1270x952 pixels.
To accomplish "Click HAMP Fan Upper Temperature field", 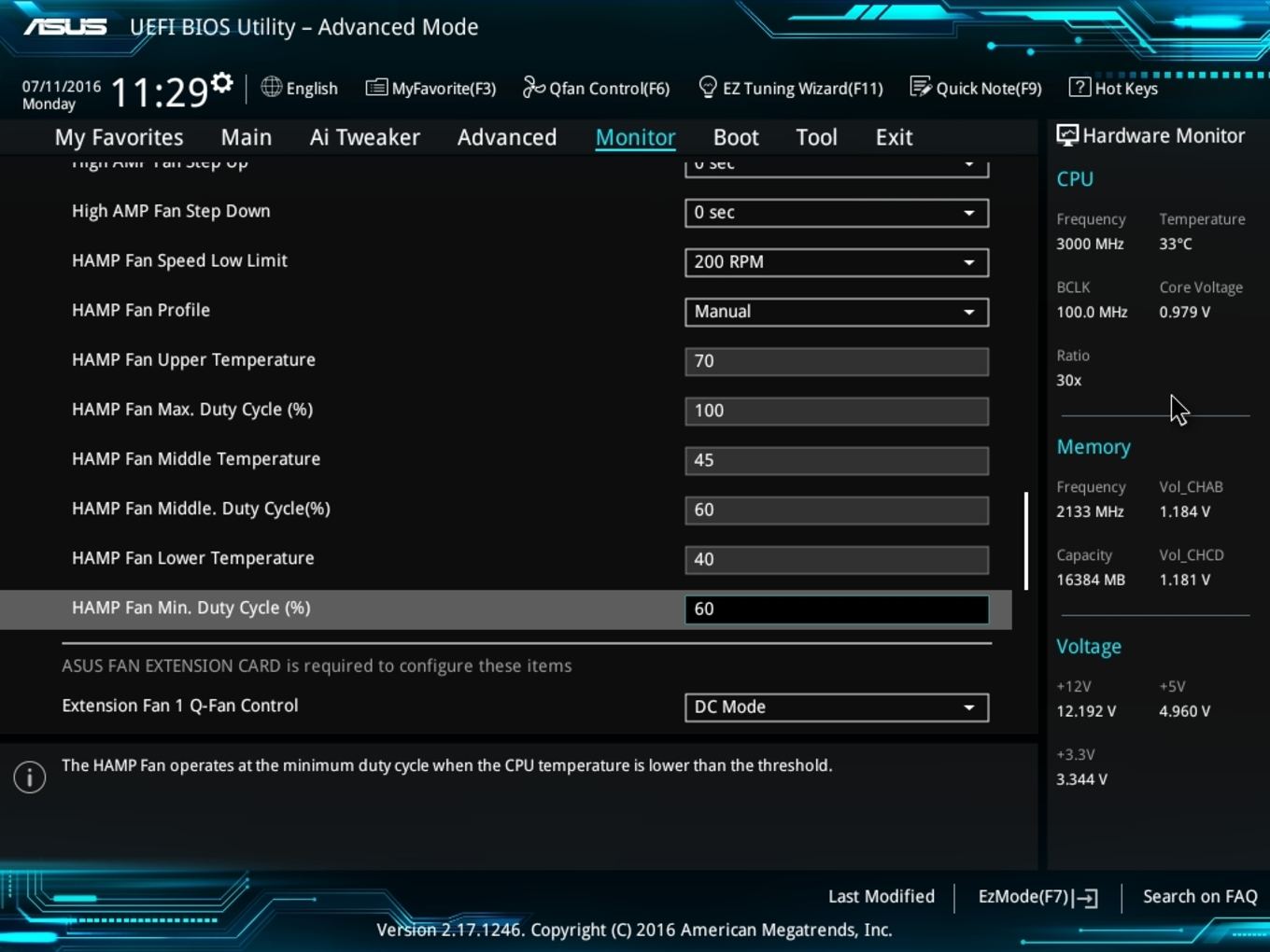I will click(837, 361).
